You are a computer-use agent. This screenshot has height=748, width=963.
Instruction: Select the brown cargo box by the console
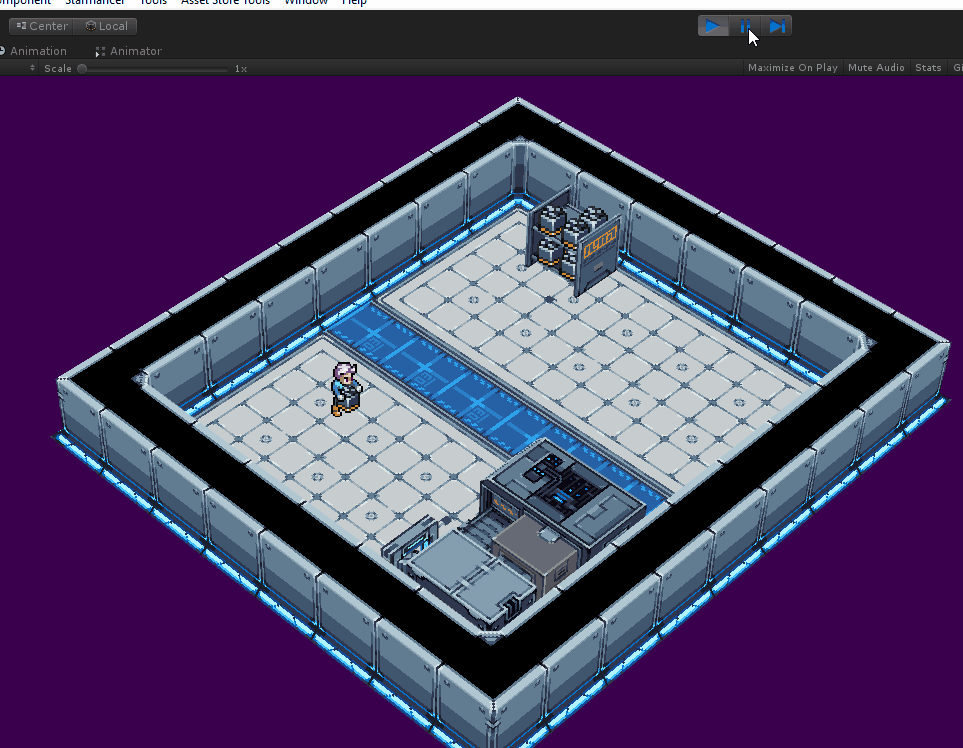coord(535,555)
